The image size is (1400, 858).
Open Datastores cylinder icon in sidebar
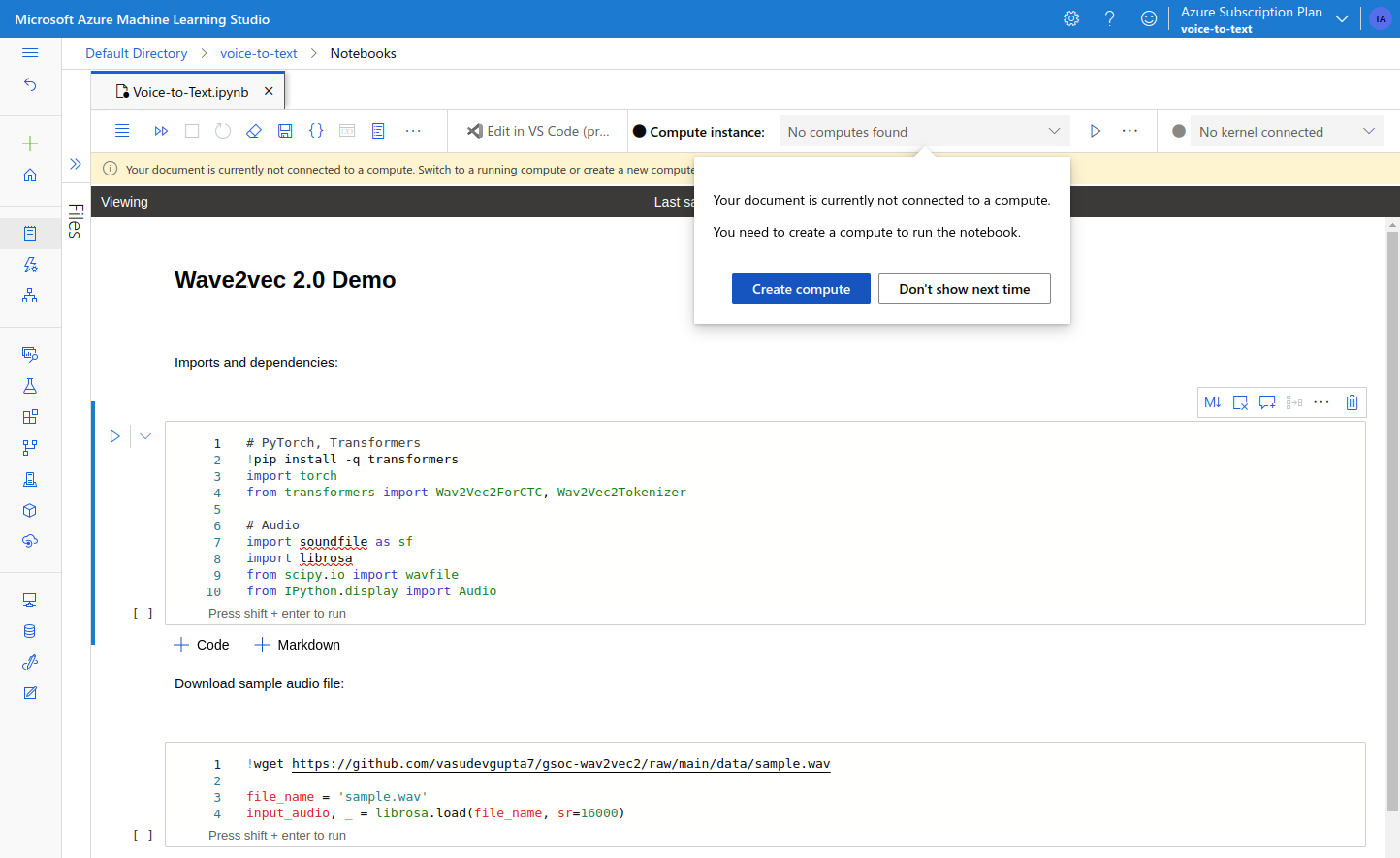click(x=30, y=631)
